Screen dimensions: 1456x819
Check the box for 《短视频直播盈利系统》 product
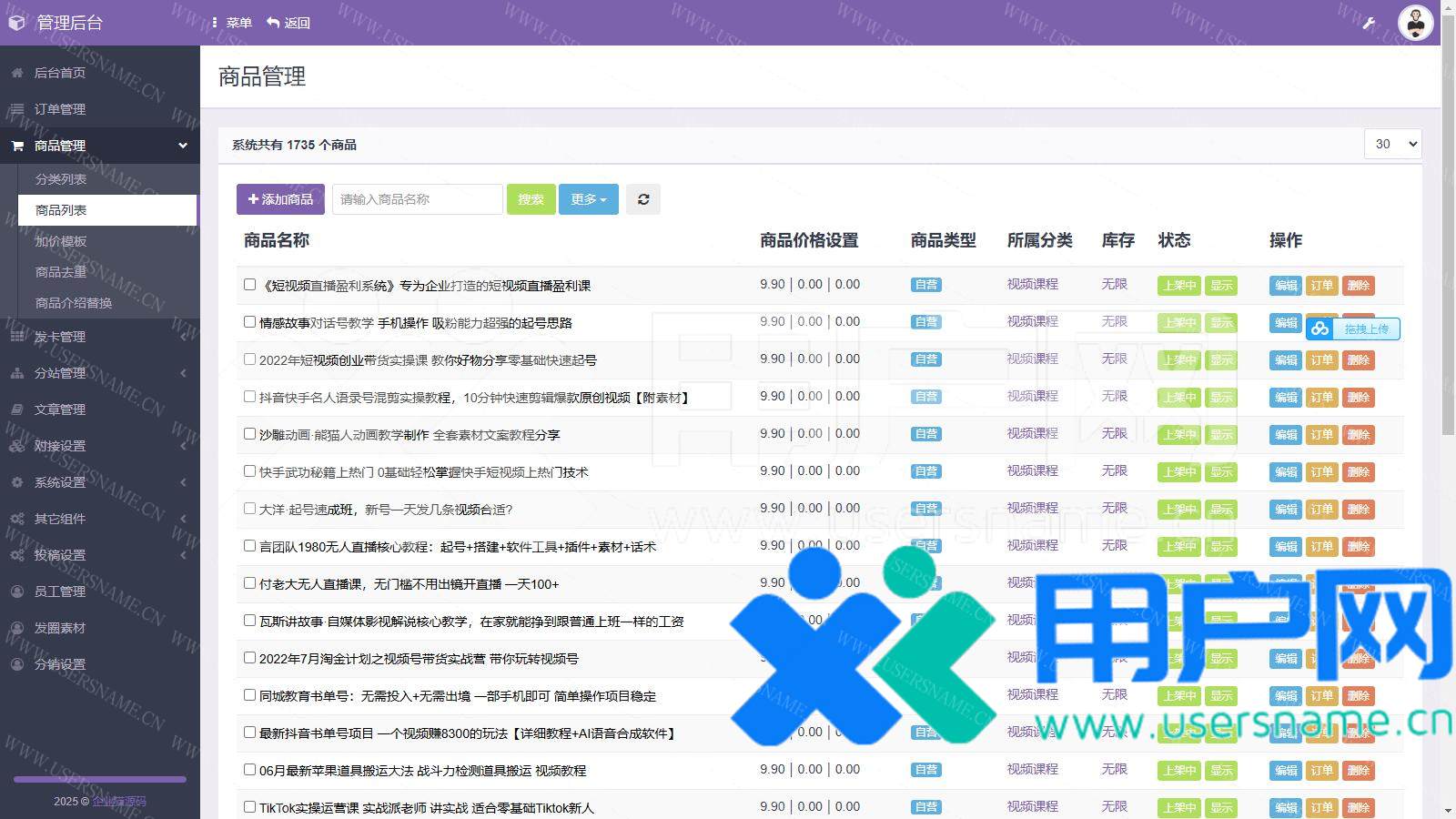[x=249, y=285]
